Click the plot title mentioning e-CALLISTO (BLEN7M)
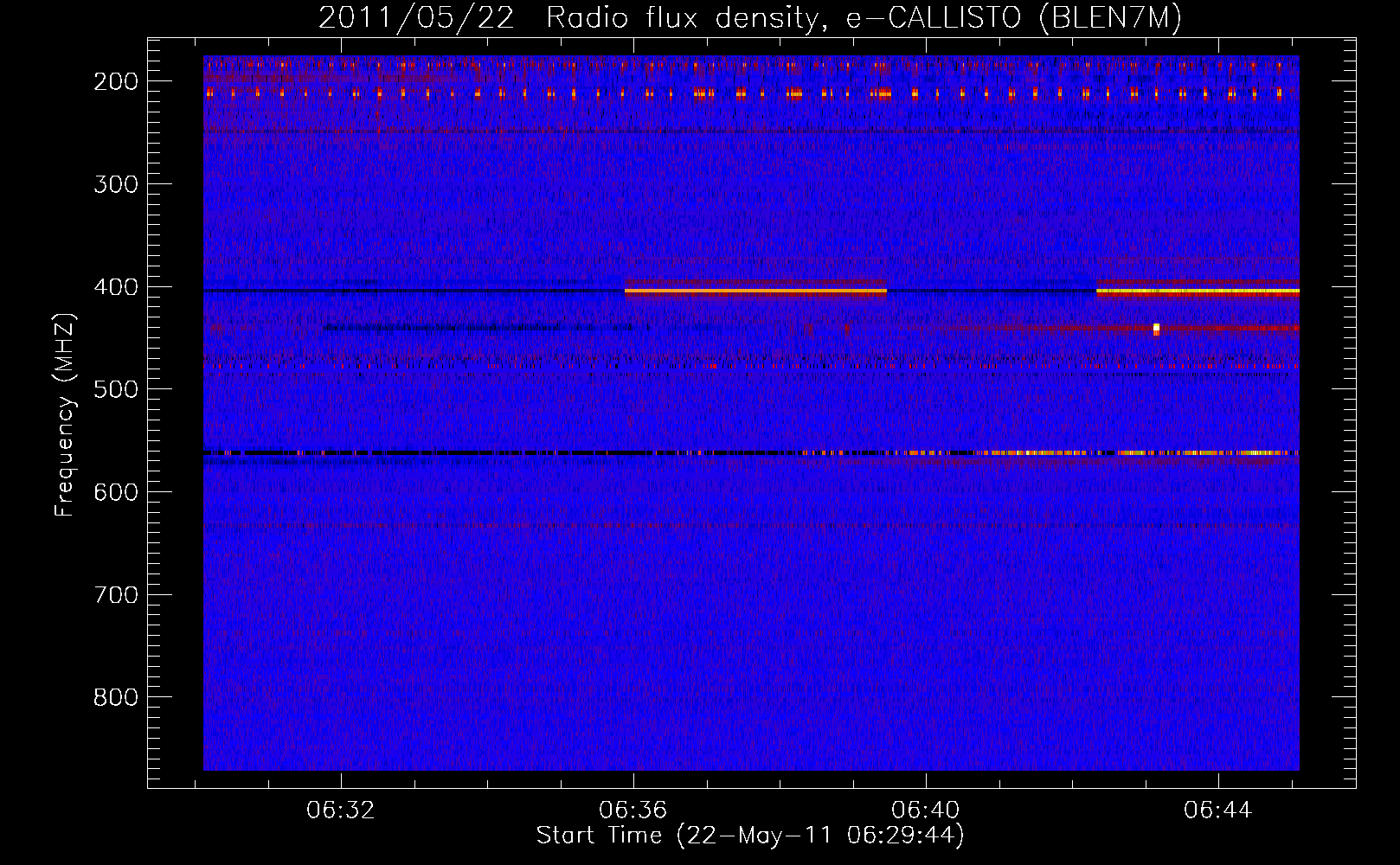 click(749, 17)
